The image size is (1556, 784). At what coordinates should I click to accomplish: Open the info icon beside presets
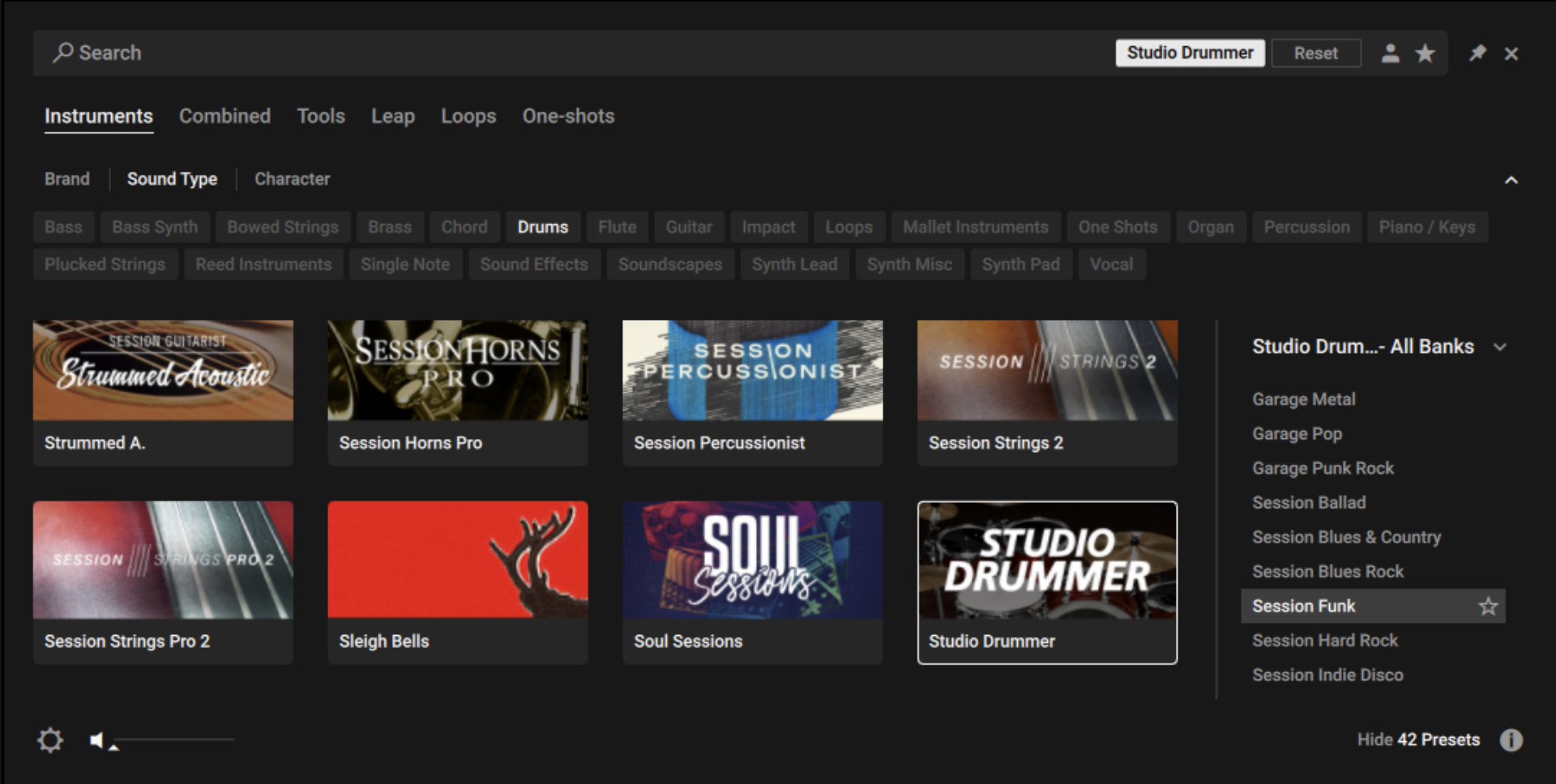[1511, 739]
